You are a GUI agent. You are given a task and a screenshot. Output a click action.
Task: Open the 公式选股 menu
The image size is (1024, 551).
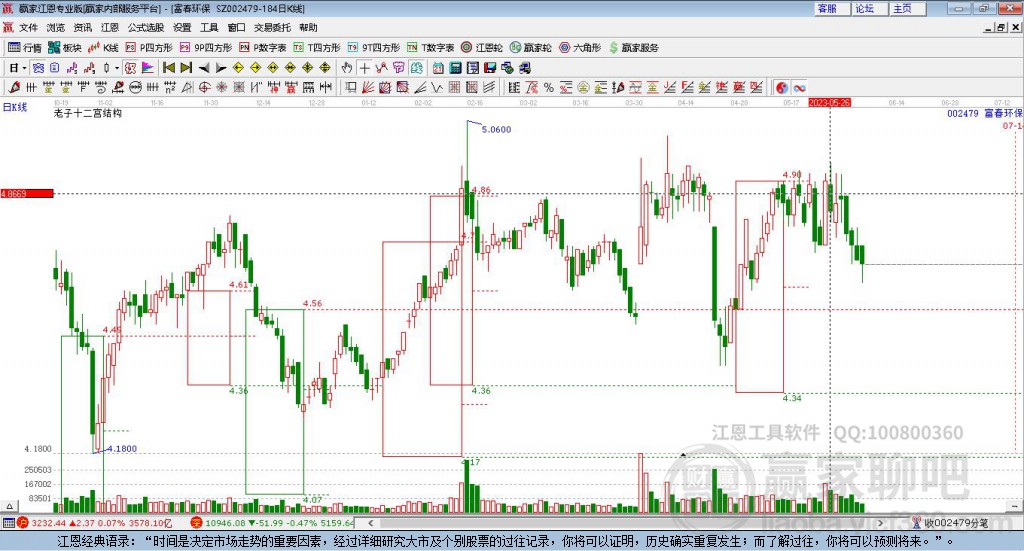pyautogui.click(x=146, y=27)
